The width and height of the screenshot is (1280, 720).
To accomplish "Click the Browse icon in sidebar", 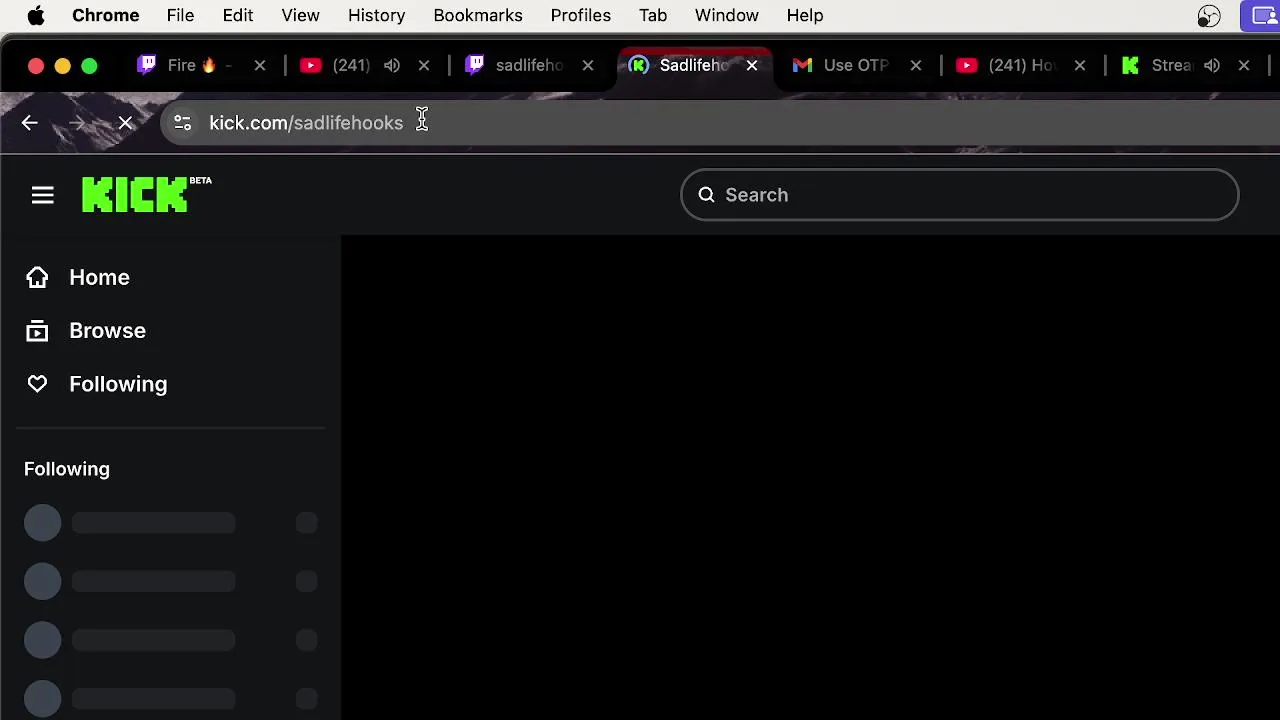I will (x=37, y=330).
